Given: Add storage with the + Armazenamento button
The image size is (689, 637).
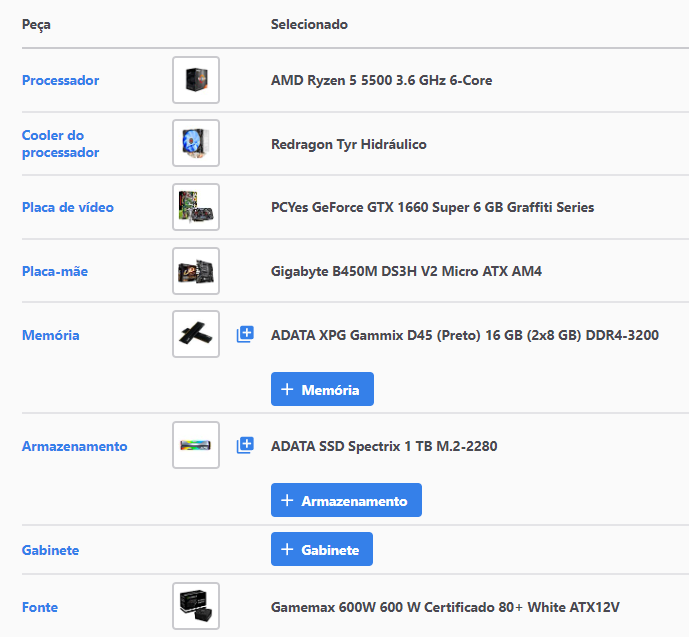Looking at the screenshot, I should [x=346, y=500].
